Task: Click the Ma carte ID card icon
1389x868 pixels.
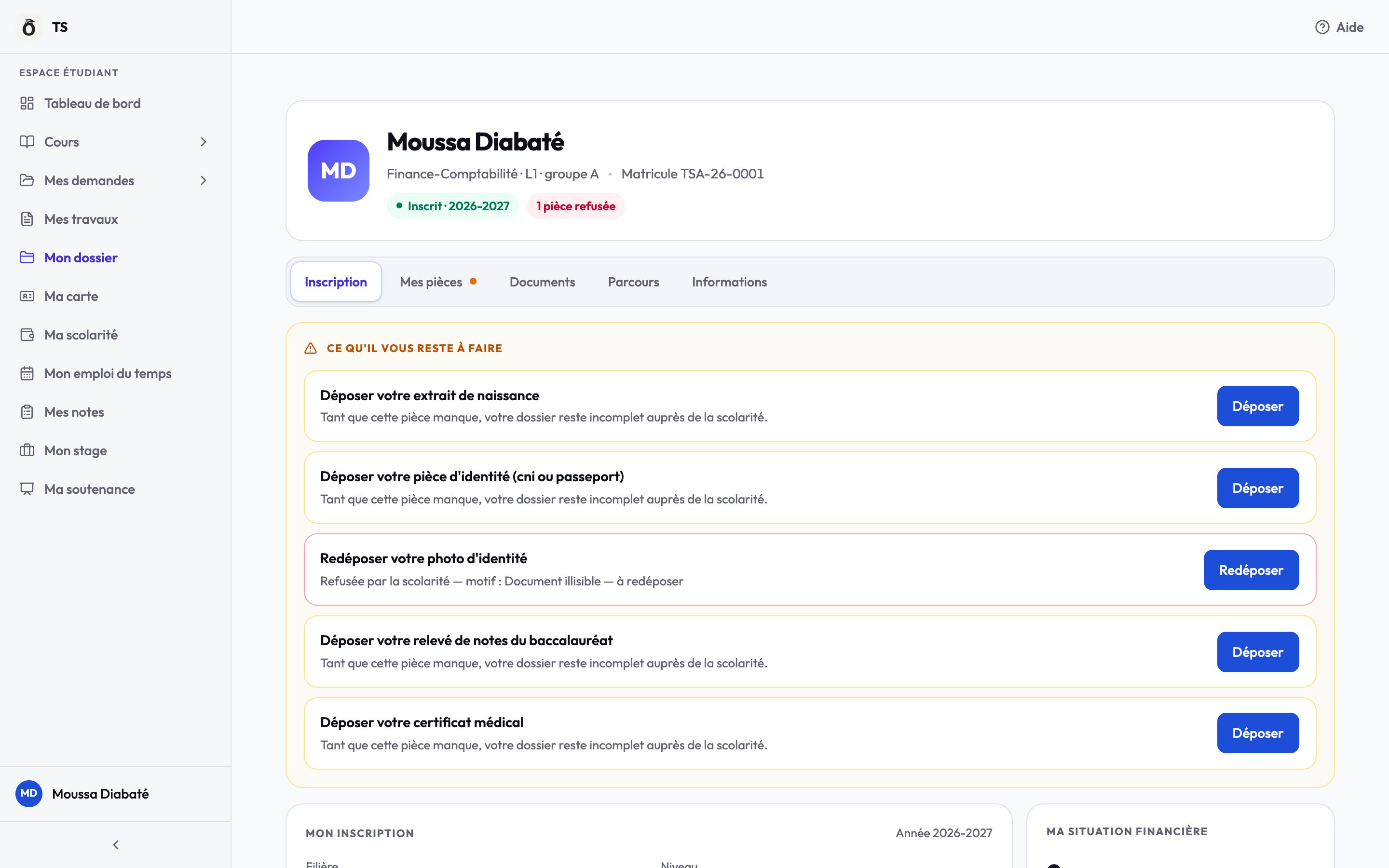Action: pos(27,296)
